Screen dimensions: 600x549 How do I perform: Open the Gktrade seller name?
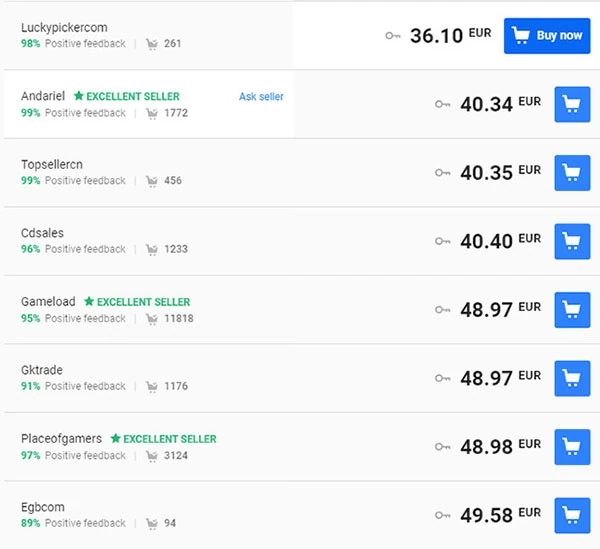43,370
